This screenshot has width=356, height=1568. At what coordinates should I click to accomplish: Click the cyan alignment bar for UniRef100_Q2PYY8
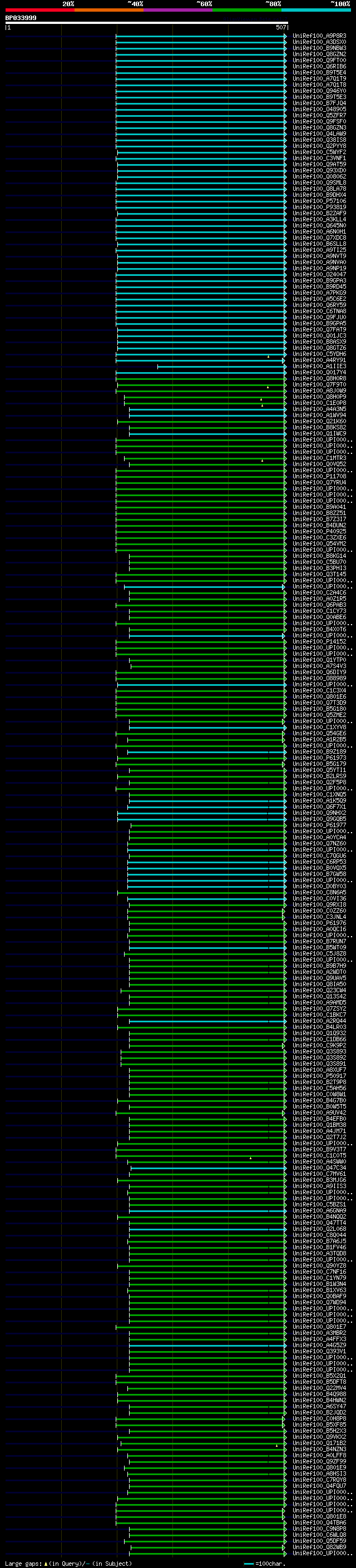point(201,146)
